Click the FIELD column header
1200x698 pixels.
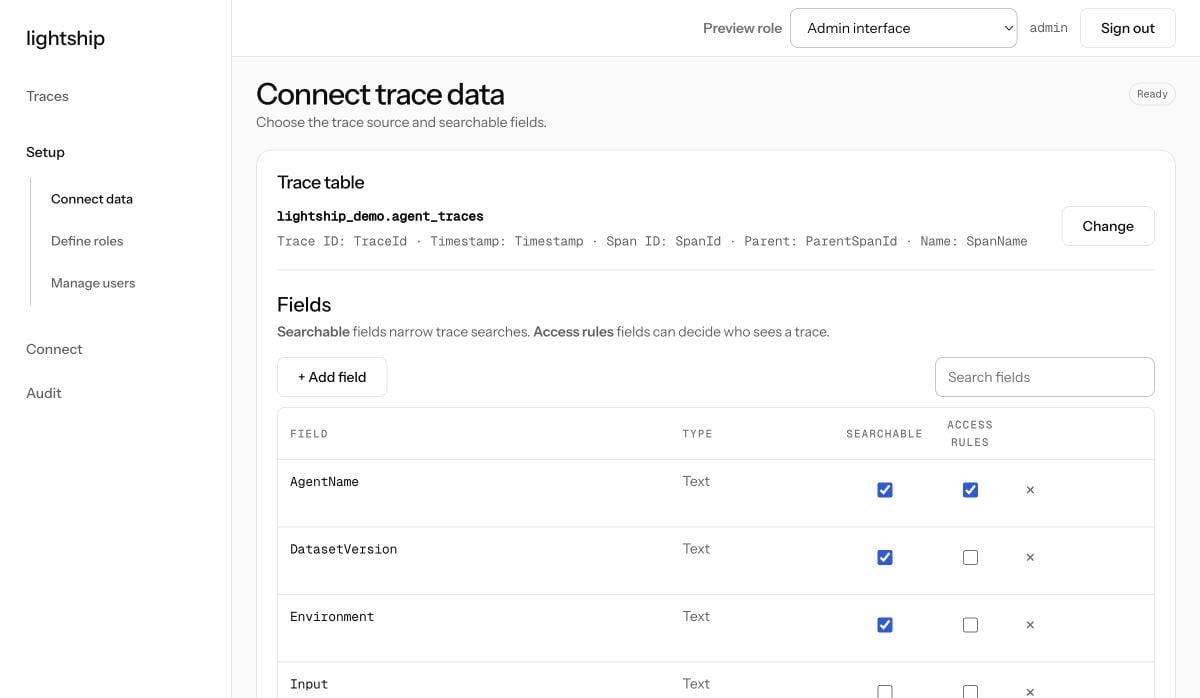(309, 434)
